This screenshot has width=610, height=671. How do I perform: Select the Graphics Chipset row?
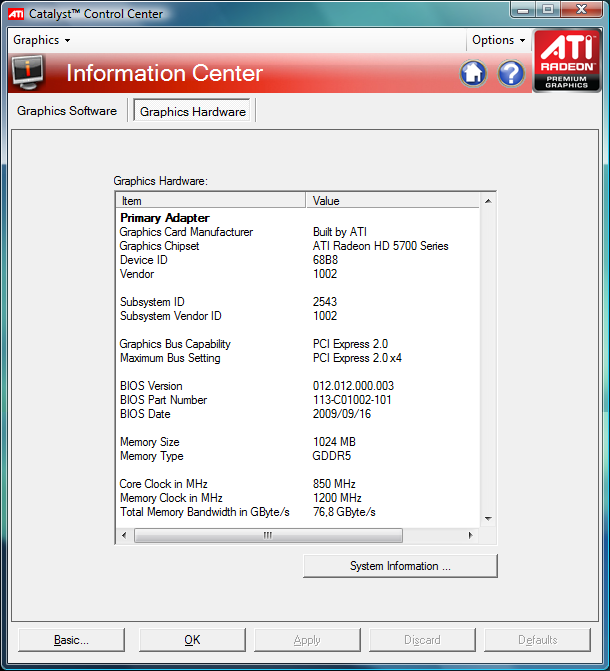(298, 246)
